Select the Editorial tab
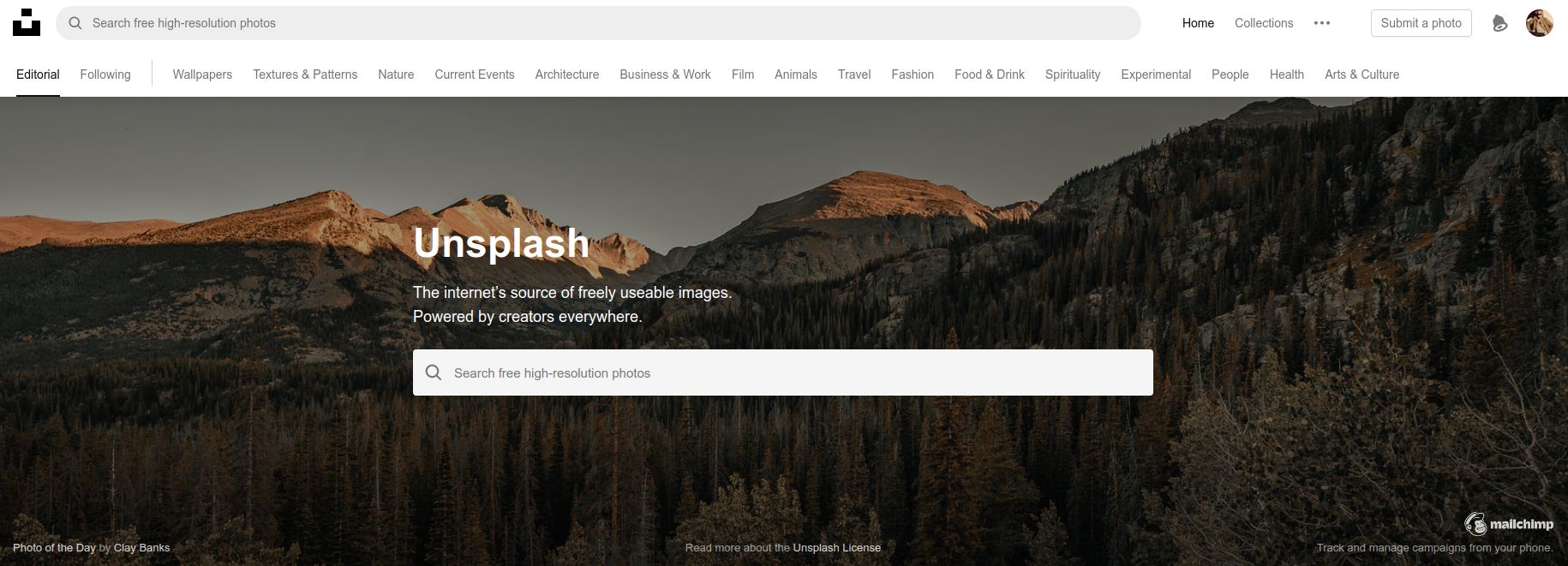 pos(38,74)
